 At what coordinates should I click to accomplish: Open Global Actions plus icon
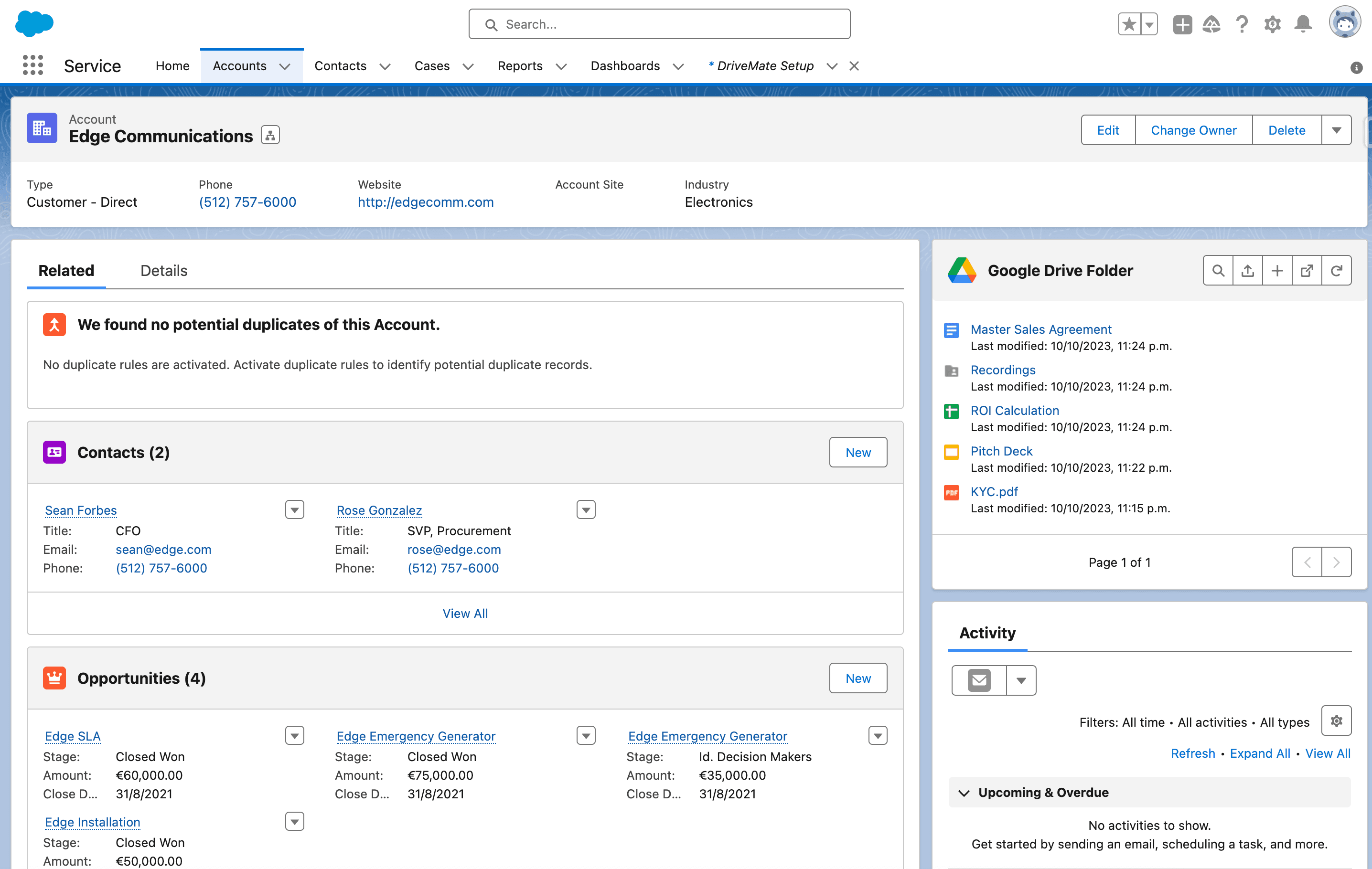point(1182,24)
